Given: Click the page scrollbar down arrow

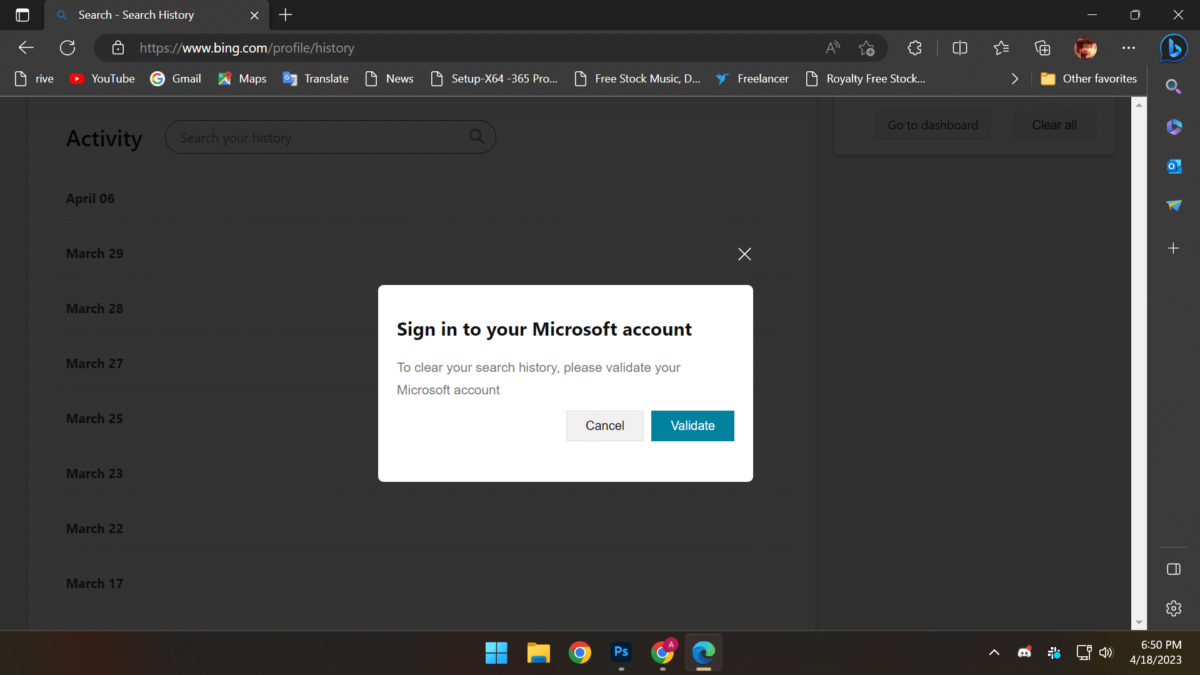Looking at the screenshot, I should tap(1139, 622).
